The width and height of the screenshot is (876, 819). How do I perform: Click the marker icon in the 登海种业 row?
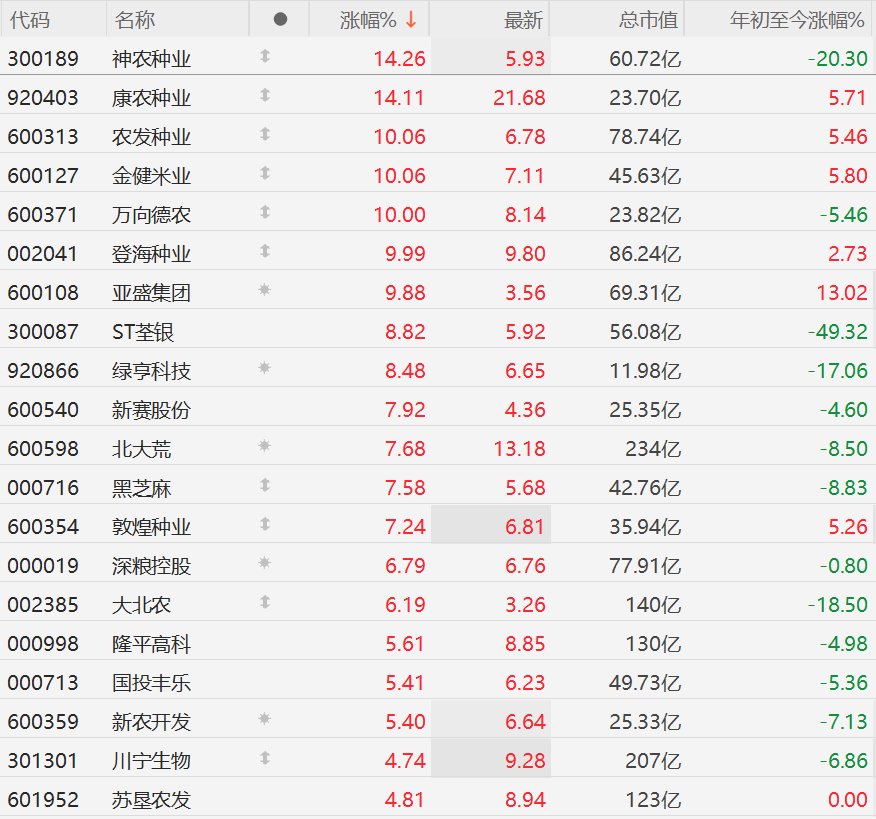point(265,251)
